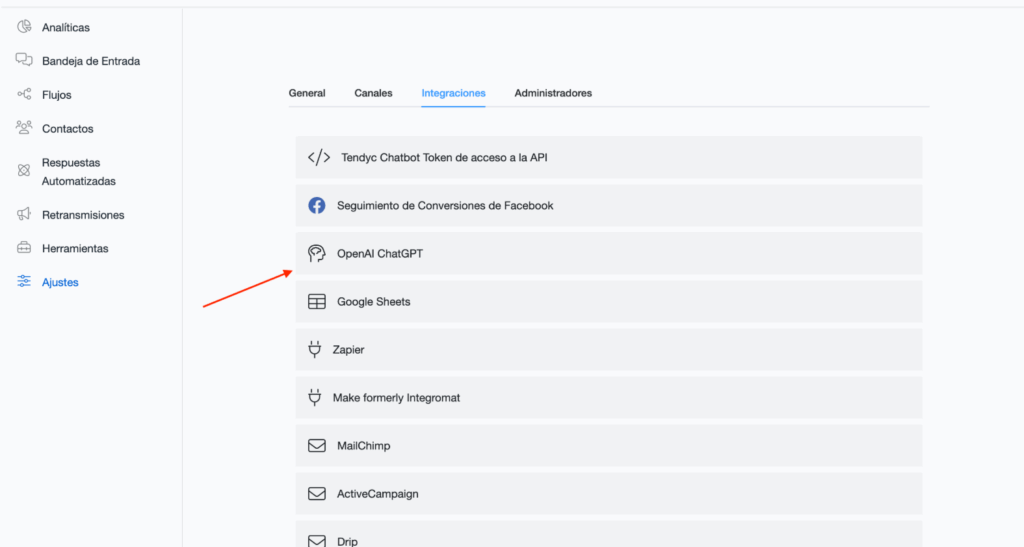Click the OpenAI ChatGPT head icon
The width and height of the screenshot is (1024, 547).
point(316,253)
